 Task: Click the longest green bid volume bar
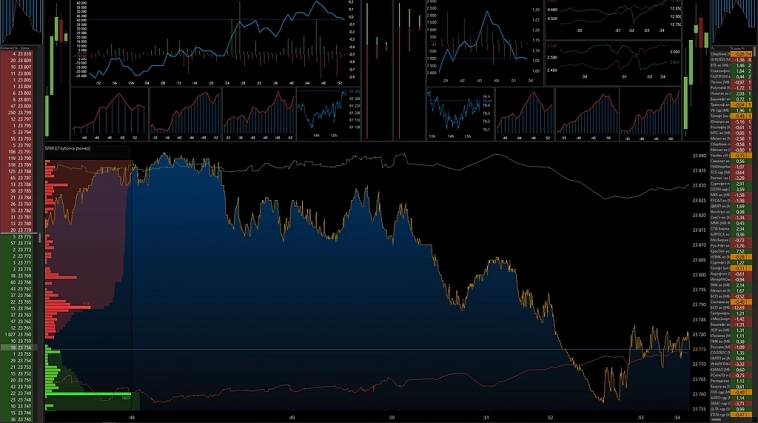(88, 395)
